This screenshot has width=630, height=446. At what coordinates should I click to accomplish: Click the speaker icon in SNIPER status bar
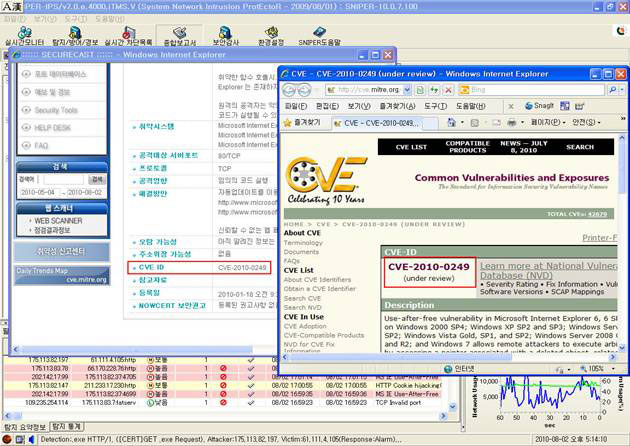pos(31,440)
